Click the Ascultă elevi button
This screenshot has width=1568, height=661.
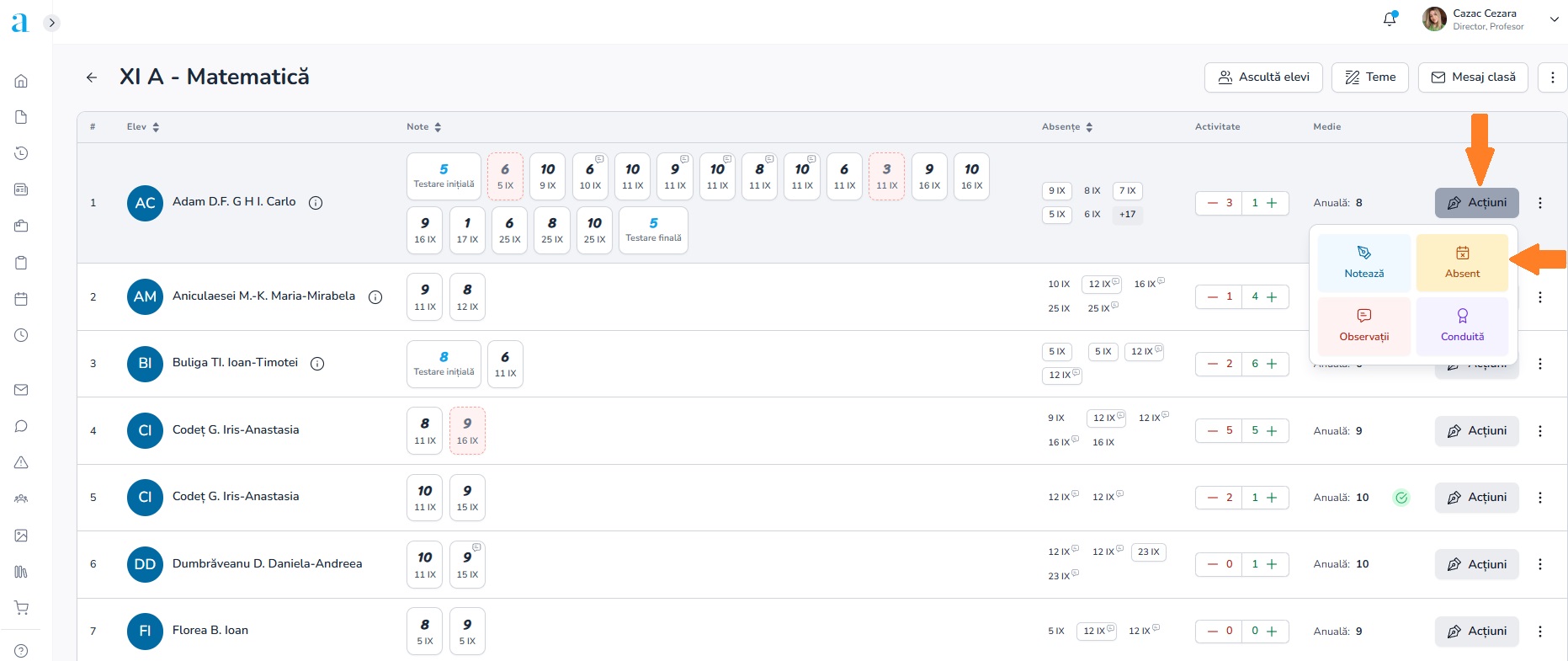[1263, 77]
